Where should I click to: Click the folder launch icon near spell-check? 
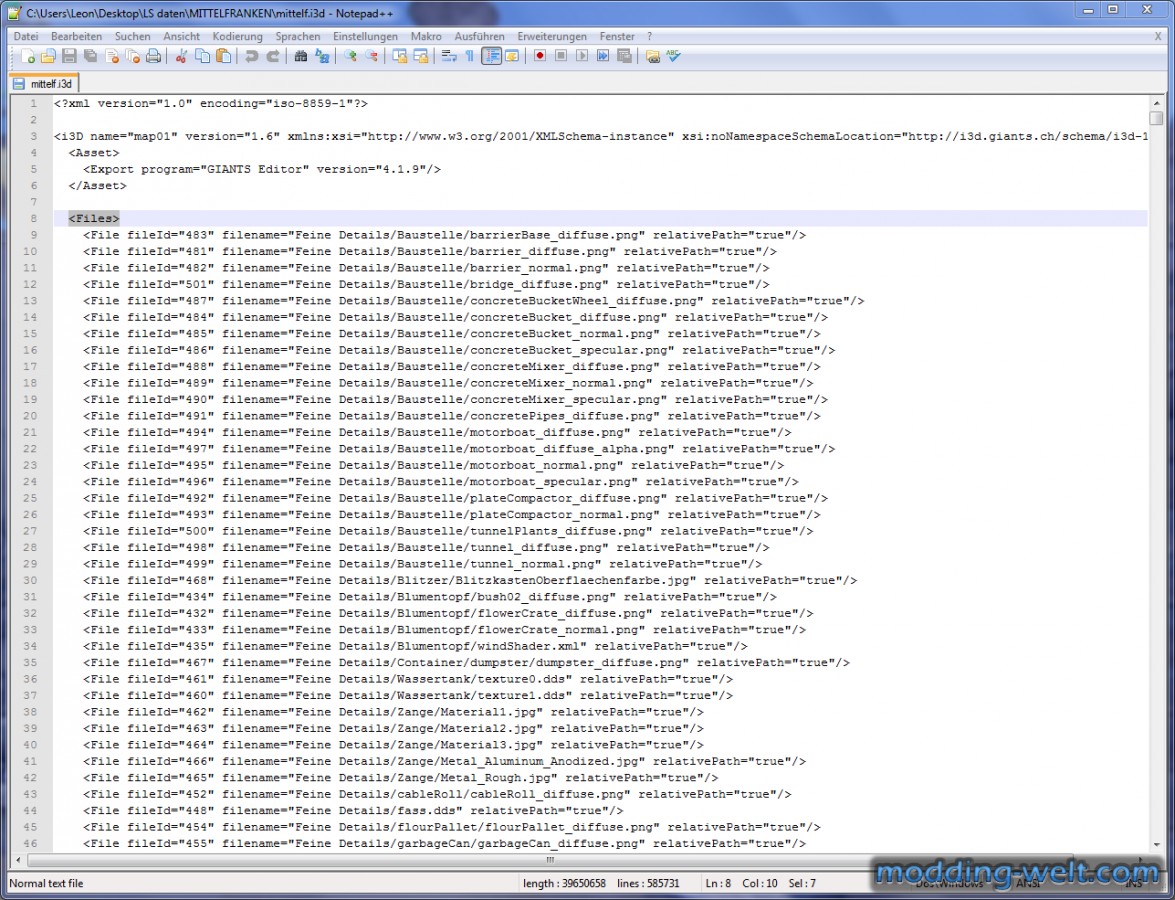pos(652,56)
